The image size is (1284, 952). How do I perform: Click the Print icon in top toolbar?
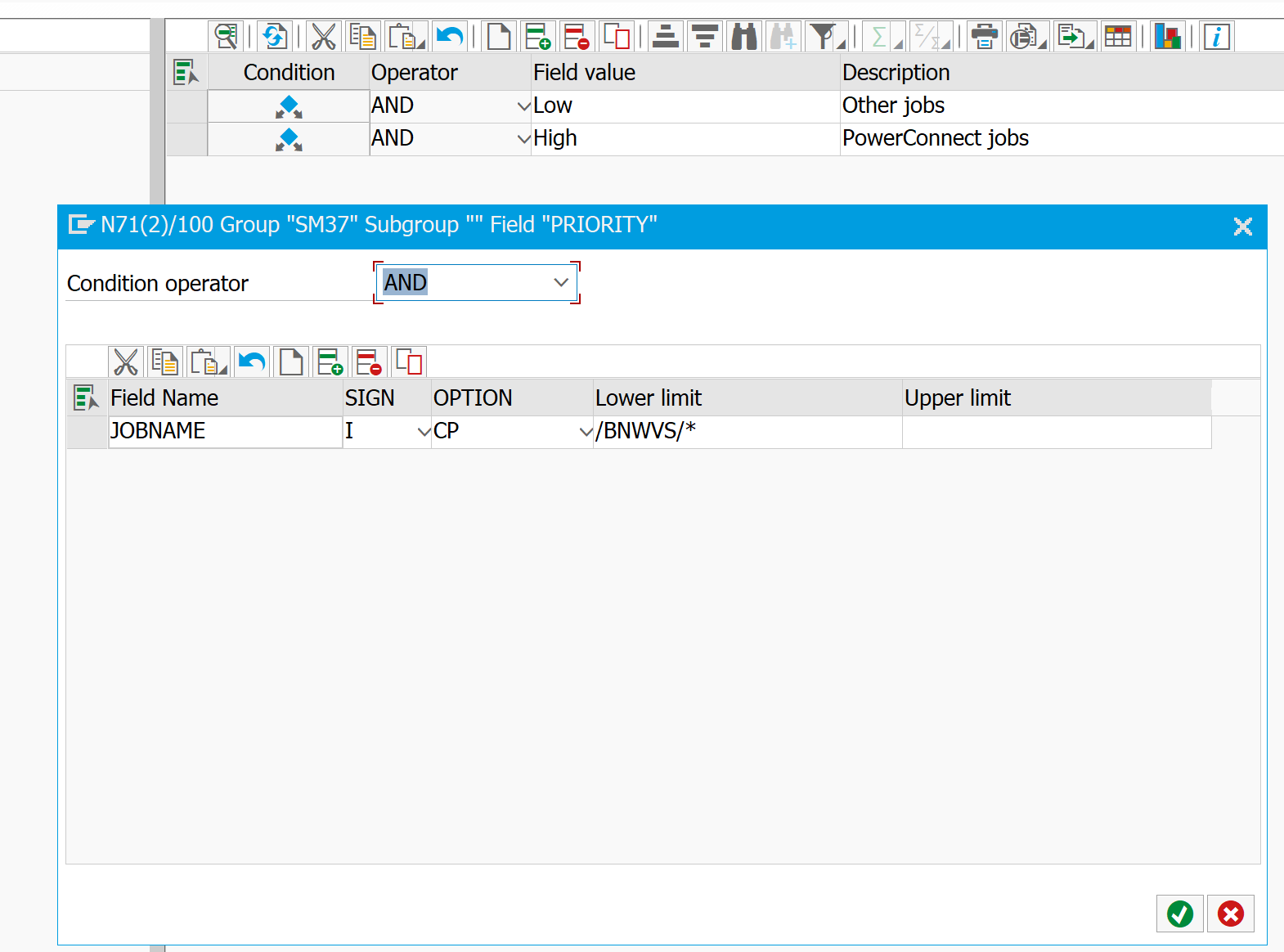pos(984,37)
